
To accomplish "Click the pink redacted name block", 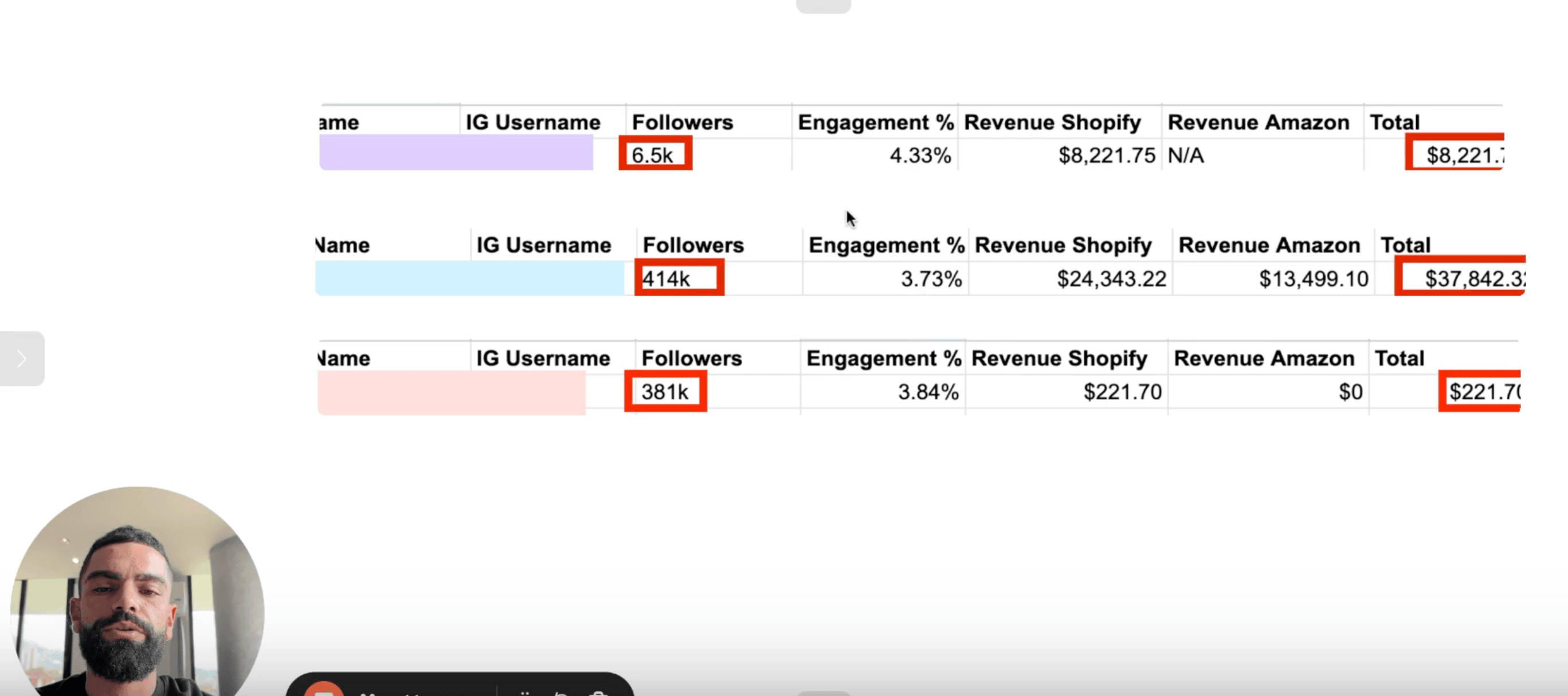I will (x=452, y=393).
